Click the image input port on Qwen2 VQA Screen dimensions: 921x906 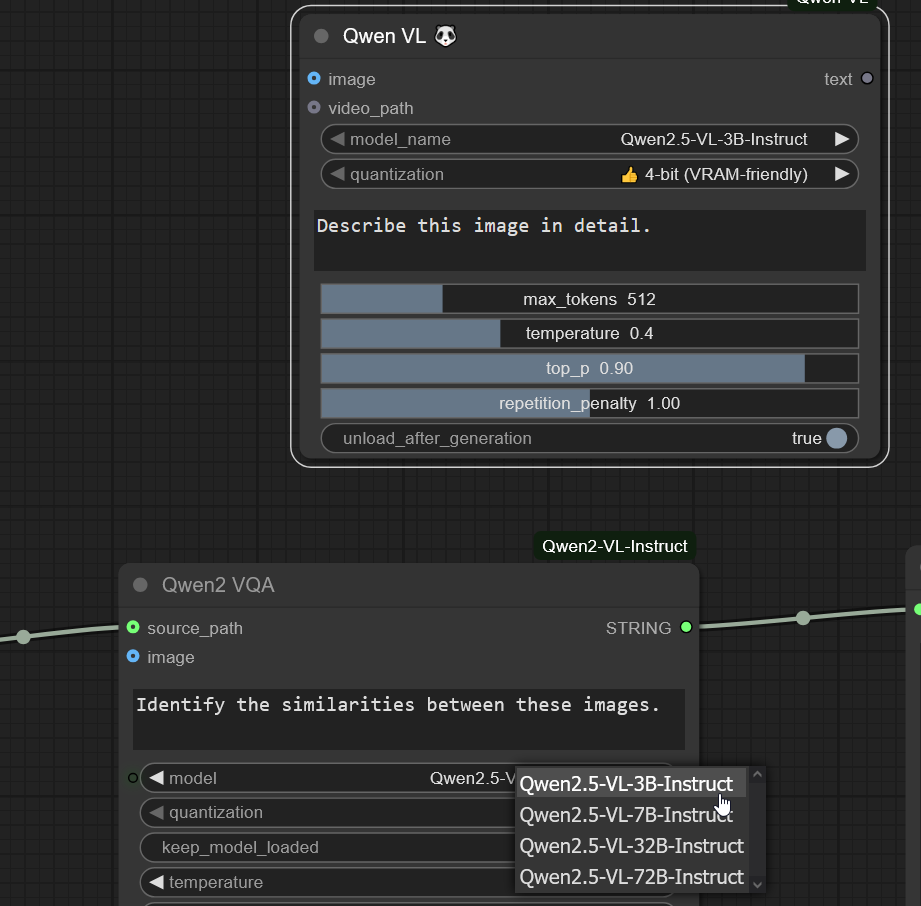133,657
